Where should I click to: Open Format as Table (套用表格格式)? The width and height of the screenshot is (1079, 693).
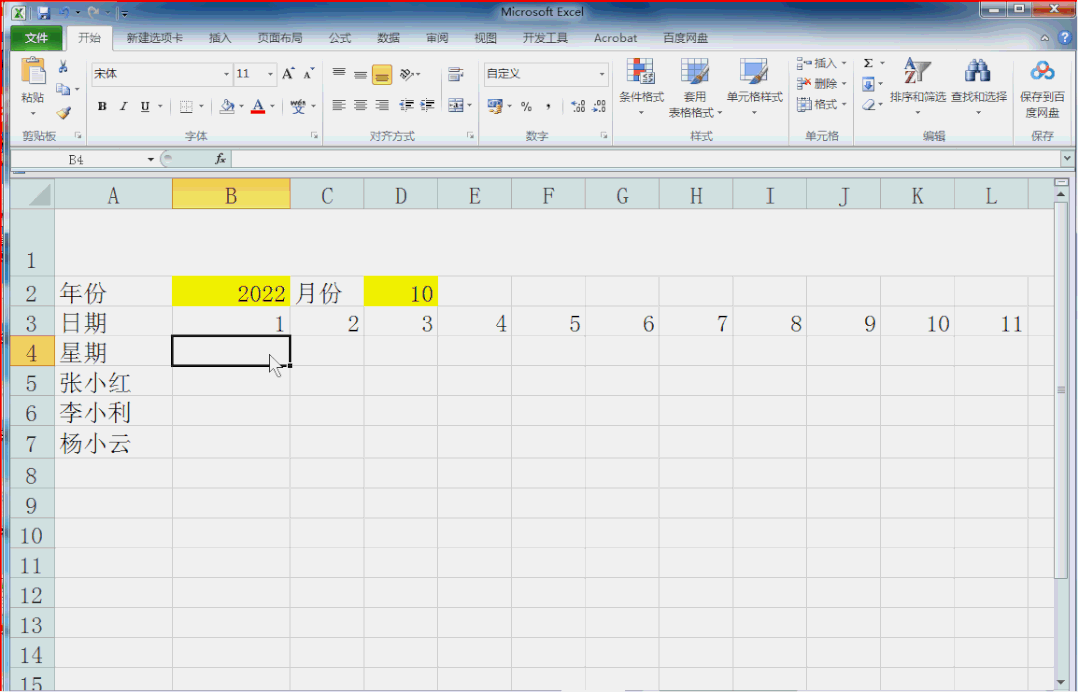[x=695, y=87]
